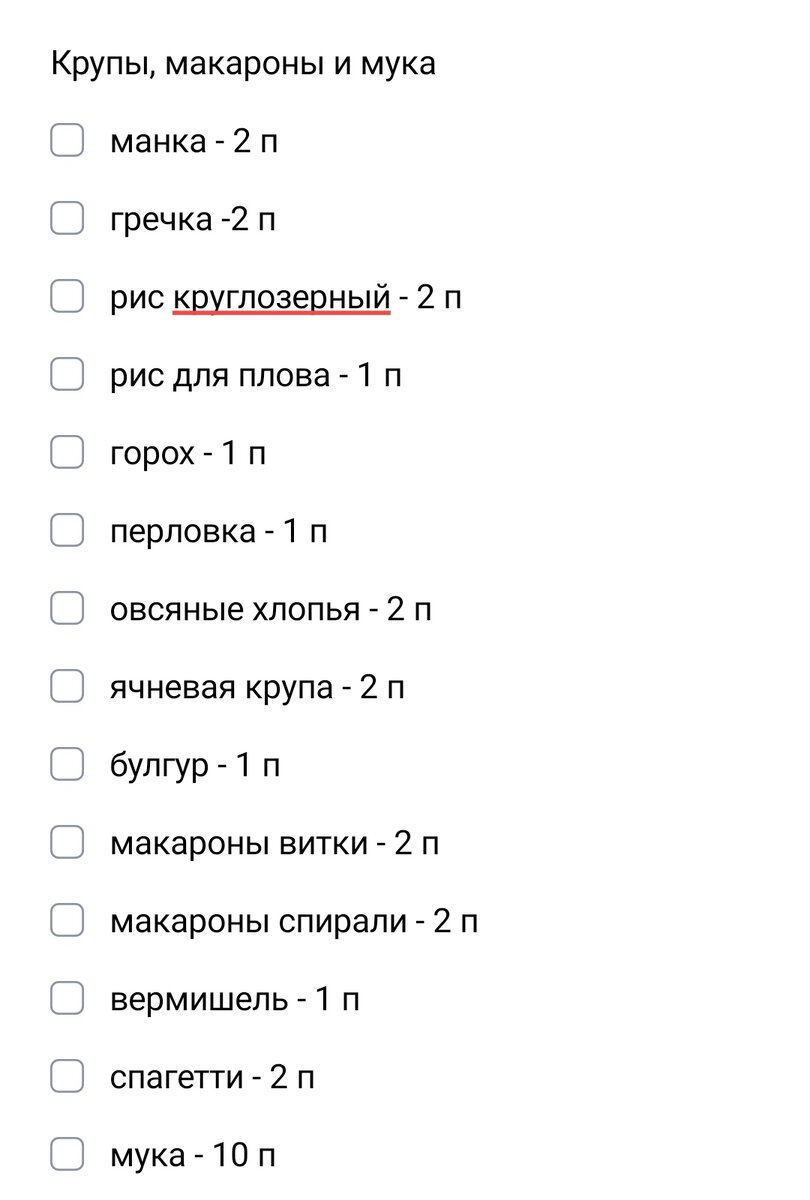Select the перловка checkbox

coord(67,530)
